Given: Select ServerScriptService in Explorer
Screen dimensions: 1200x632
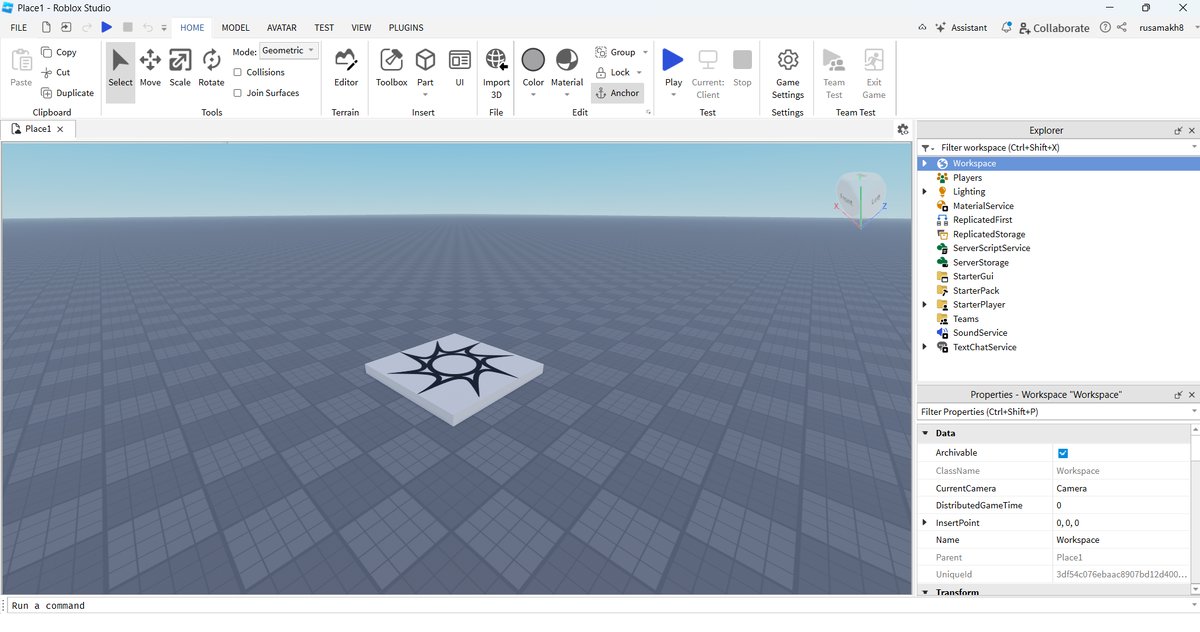Looking at the screenshot, I should [x=991, y=248].
